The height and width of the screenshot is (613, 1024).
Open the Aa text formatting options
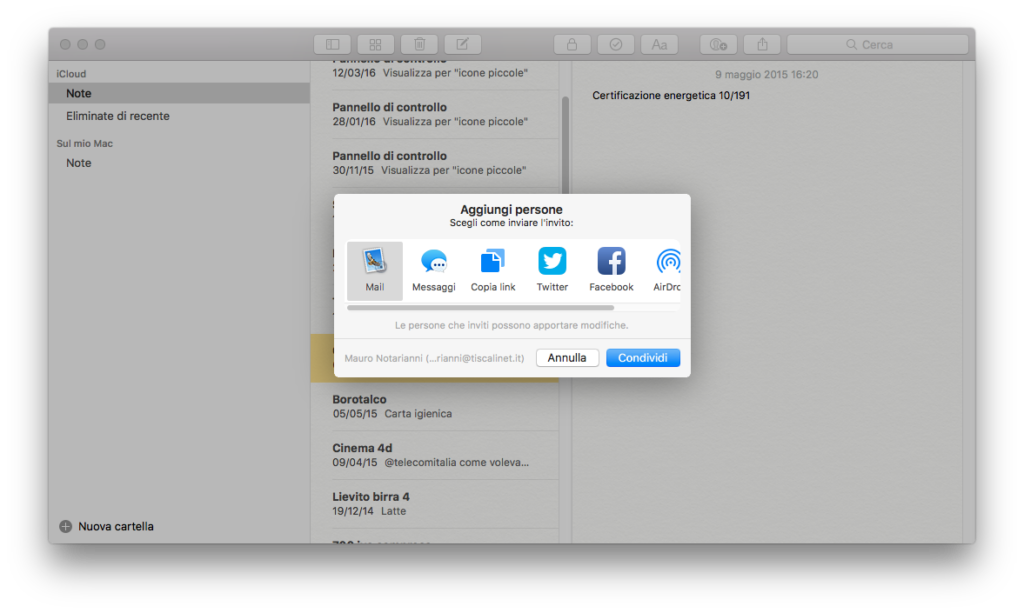pos(659,44)
